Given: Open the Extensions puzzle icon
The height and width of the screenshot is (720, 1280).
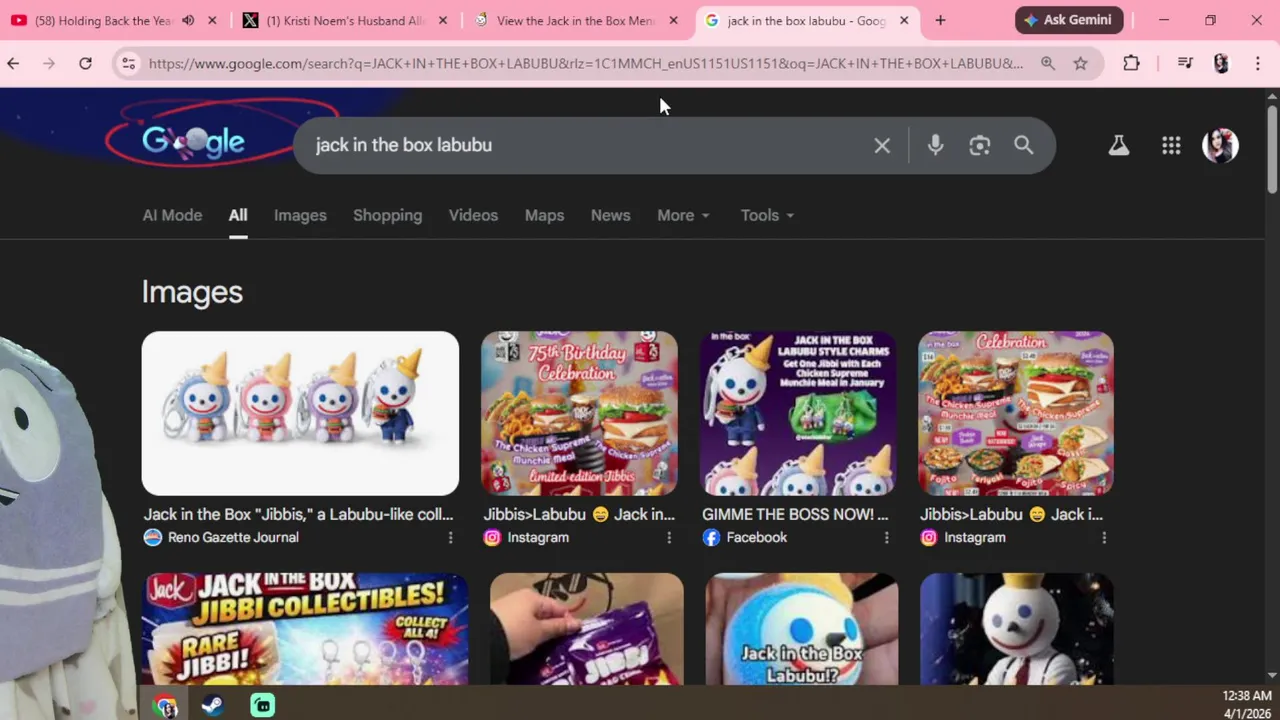Looking at the screenshot, I should (x=1131, y=63).
